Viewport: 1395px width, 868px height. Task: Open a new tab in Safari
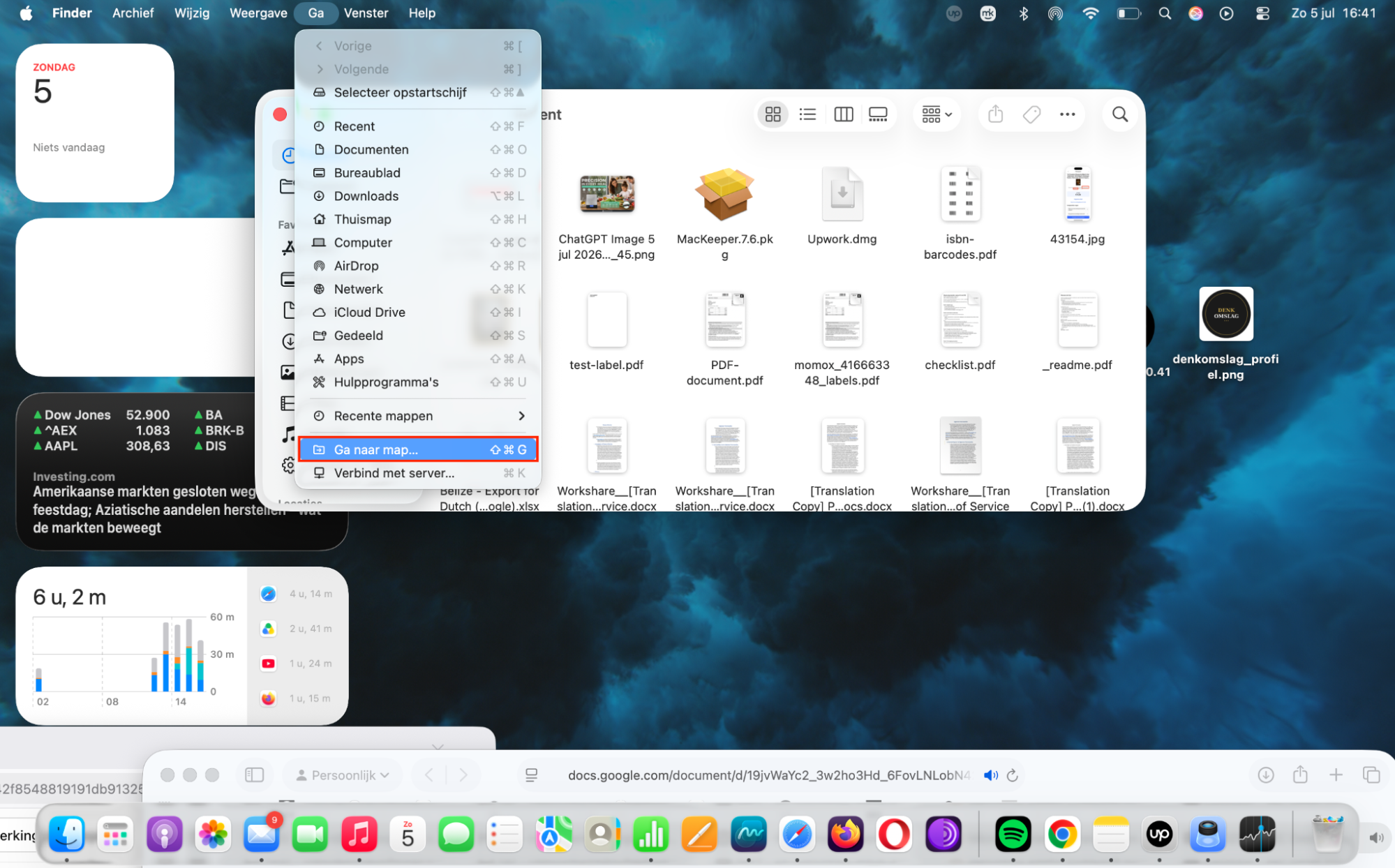[x=1336, y=775]
